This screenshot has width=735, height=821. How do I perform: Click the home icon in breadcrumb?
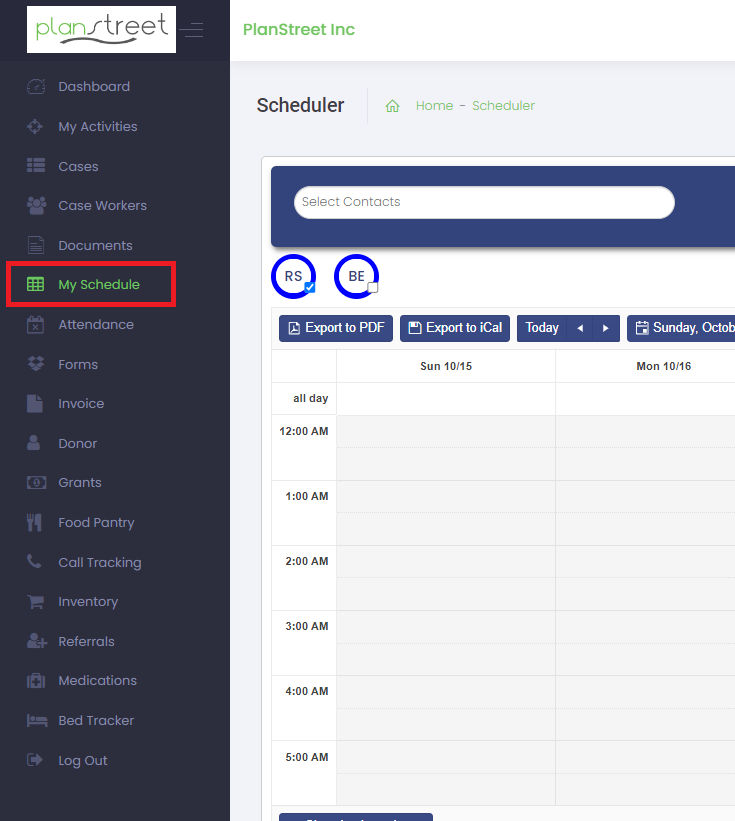click(x=393, y=106)
